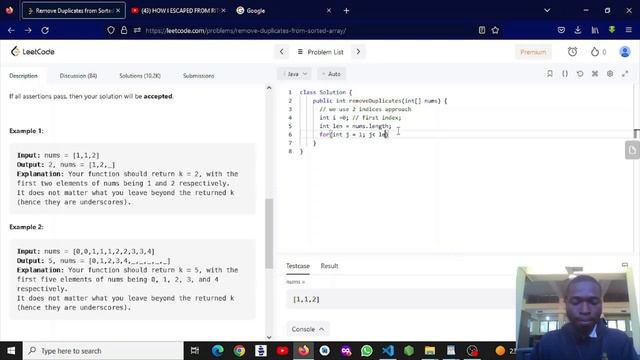Open browser downloads icon
The width and height of the screenshot is (640, 360).
(x=578, y=30)
